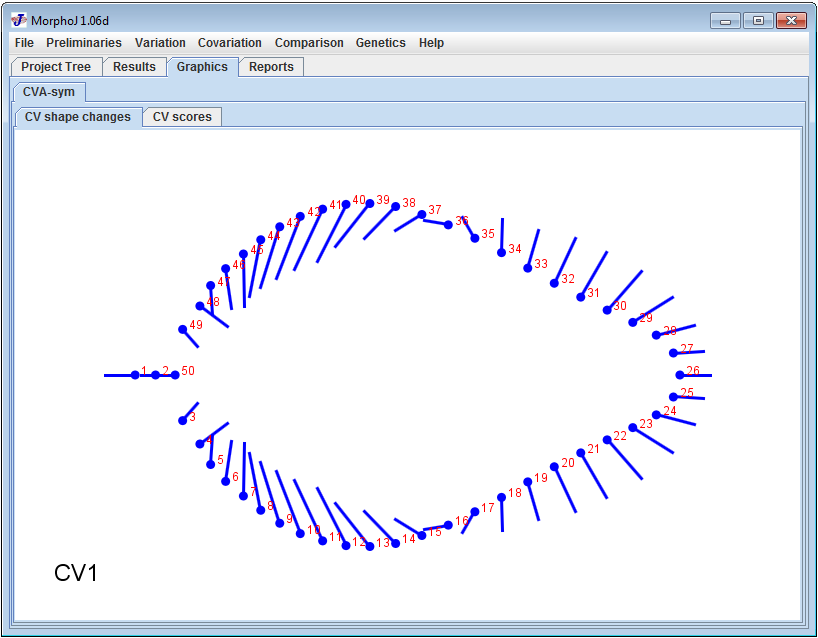Select the CV scores sub-tab

182,116
